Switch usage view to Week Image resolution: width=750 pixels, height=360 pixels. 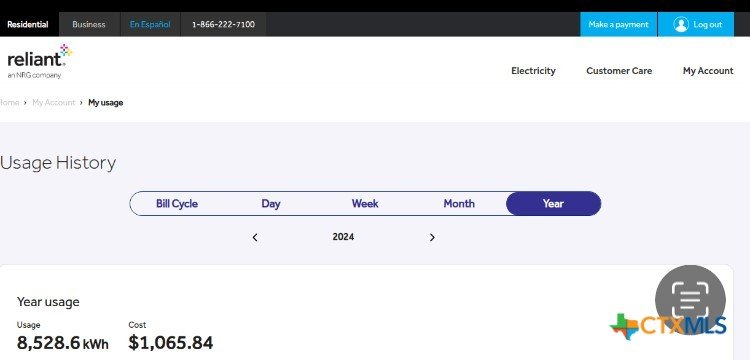click(x=365, y=204)
